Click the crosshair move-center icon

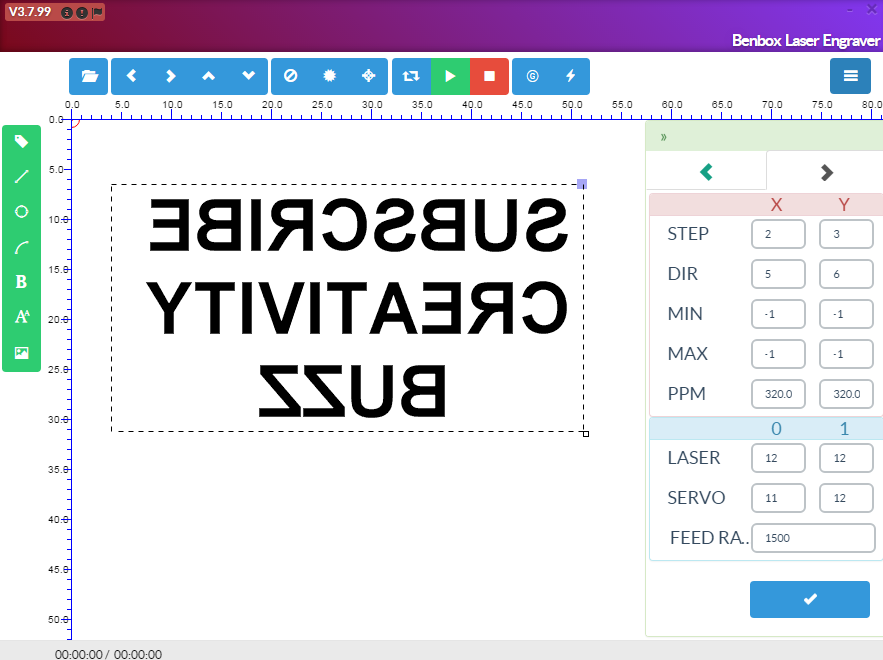pyautogui.click(x=368, y=76)
